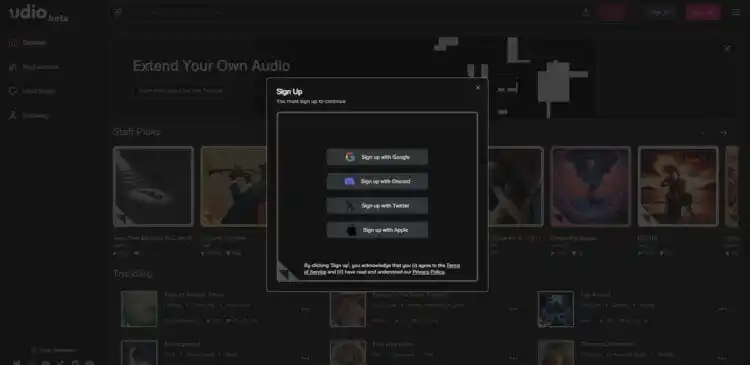This screenshot has width=750, height=365.
Task: Click Sign In in the top bar
Action: (x=660, y=12)
